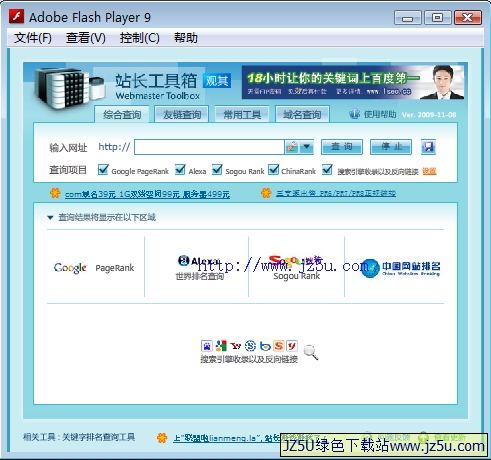Click the Adobe Flash Player title bar icon
The width and height of the screenshot is (491, 460).
(x=16, y=16)
